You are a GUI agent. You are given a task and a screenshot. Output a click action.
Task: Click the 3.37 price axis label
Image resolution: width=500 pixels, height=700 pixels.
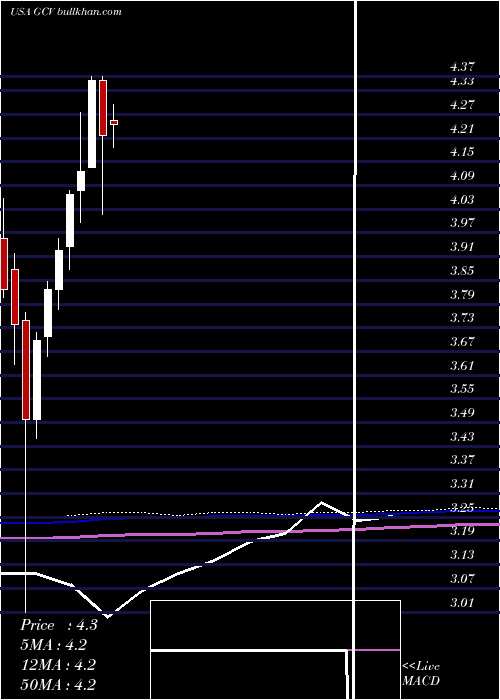click(462, 460)
